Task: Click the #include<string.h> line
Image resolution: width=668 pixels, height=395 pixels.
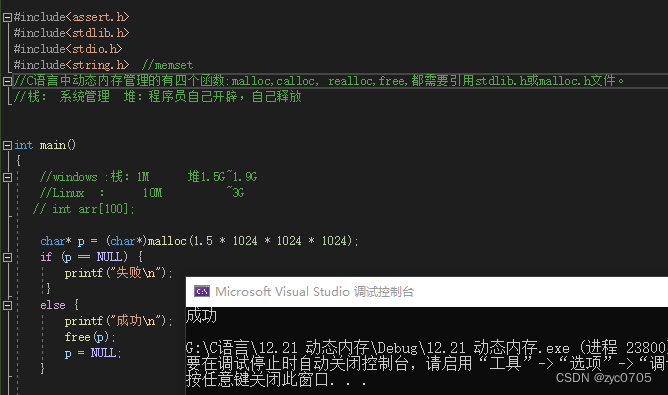Action: click(71, 65)
